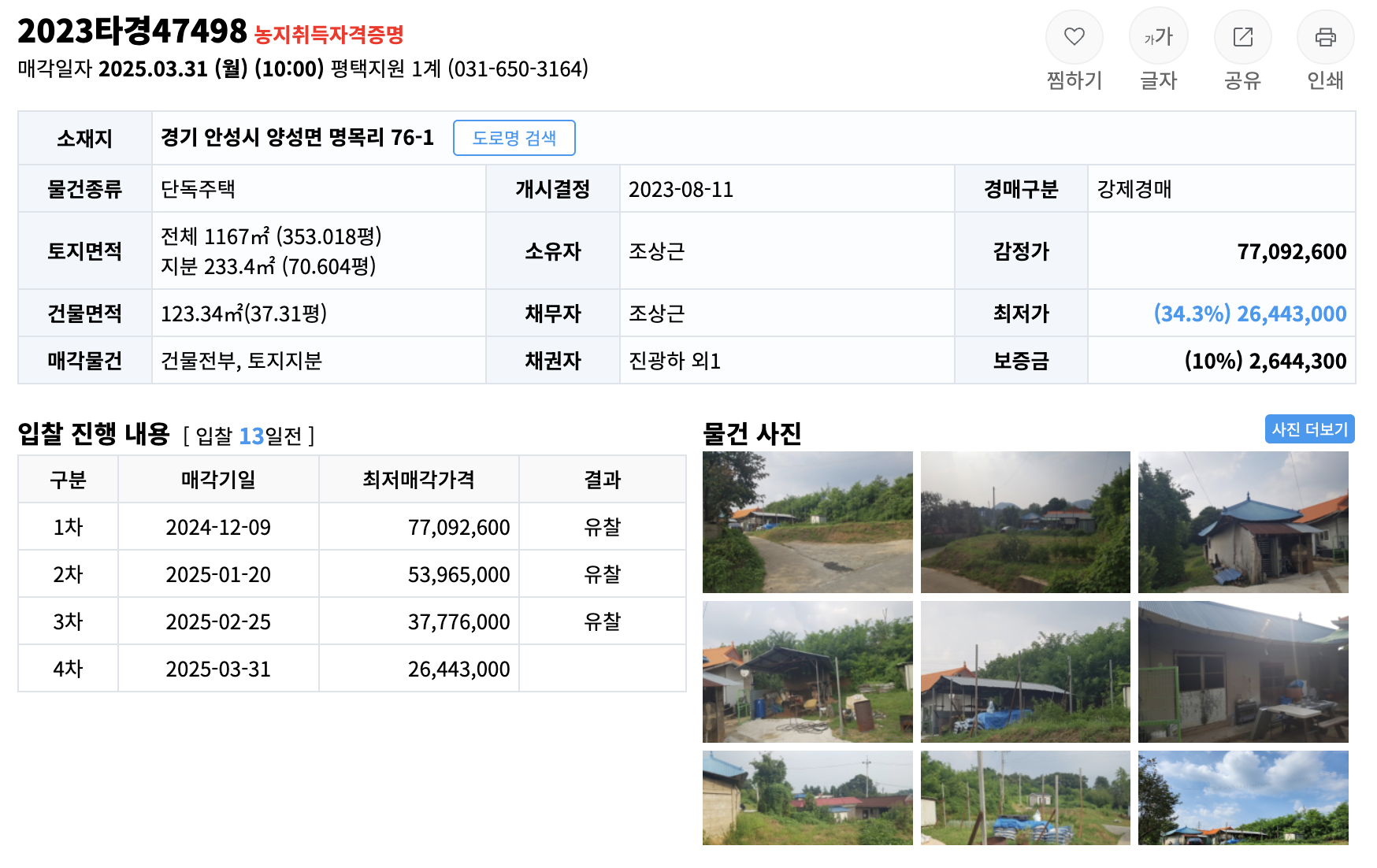
Task: Click the 입찰 13일전 countdown text
Action: (x=249, y=436)
